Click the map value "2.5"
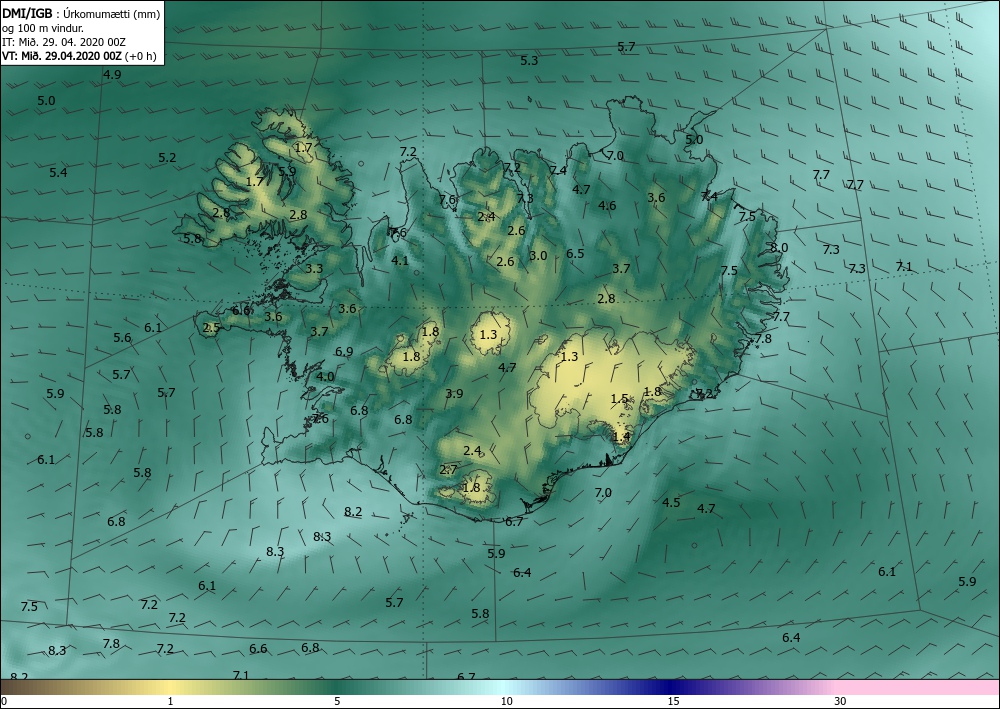Viewport: 1000px width, 709px height. click(211, 328)
